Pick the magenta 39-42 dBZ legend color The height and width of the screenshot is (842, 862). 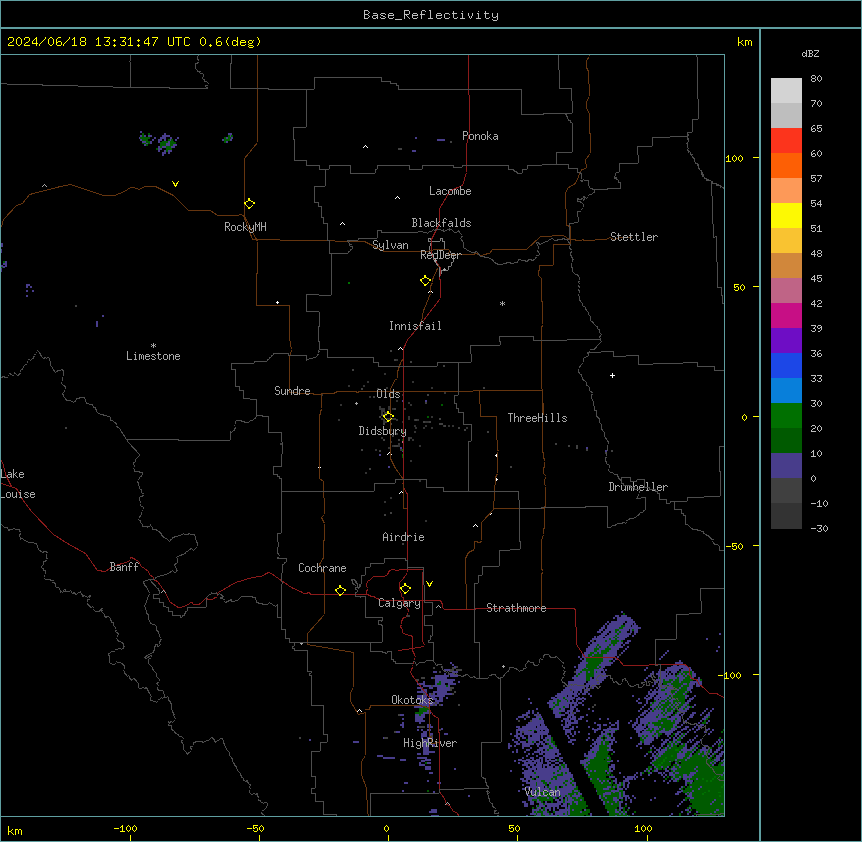click(x=786, y=315)
